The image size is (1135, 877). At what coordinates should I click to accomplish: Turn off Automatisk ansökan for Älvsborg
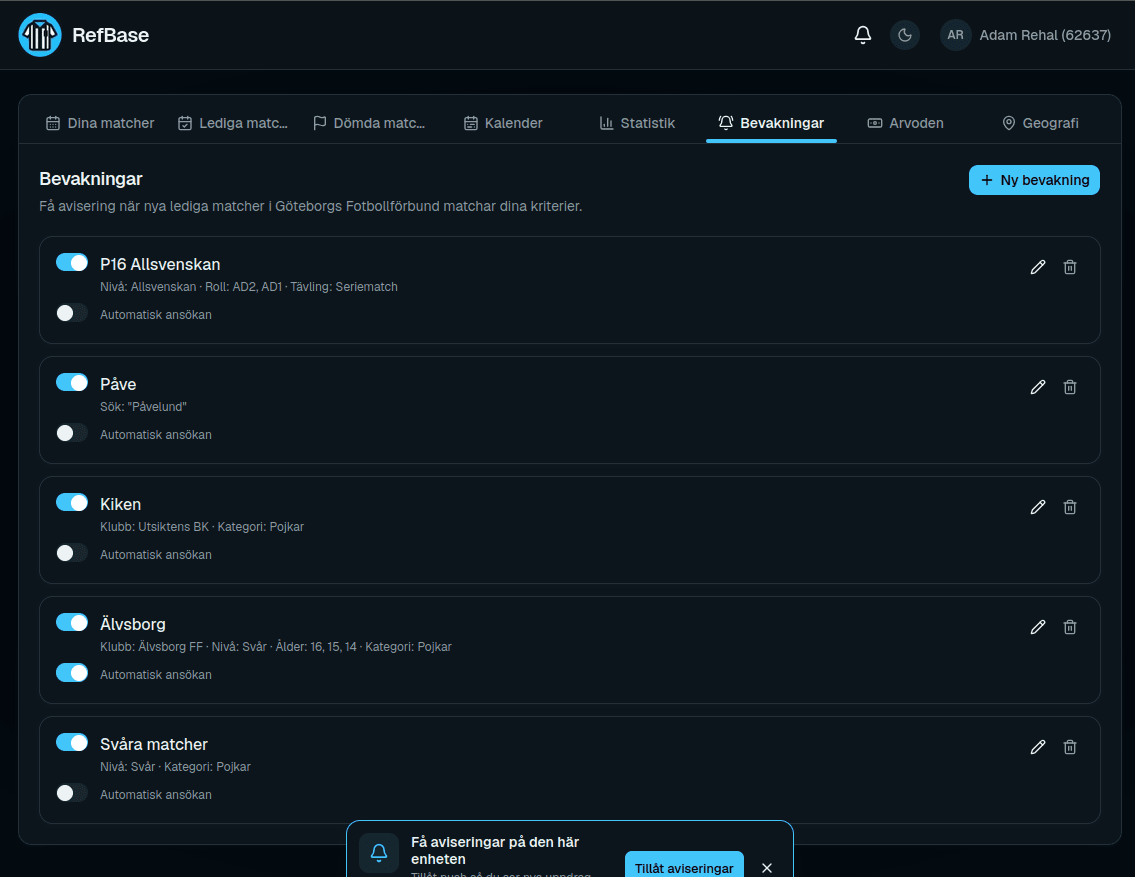pyautogui.click(x=72, y=673)
